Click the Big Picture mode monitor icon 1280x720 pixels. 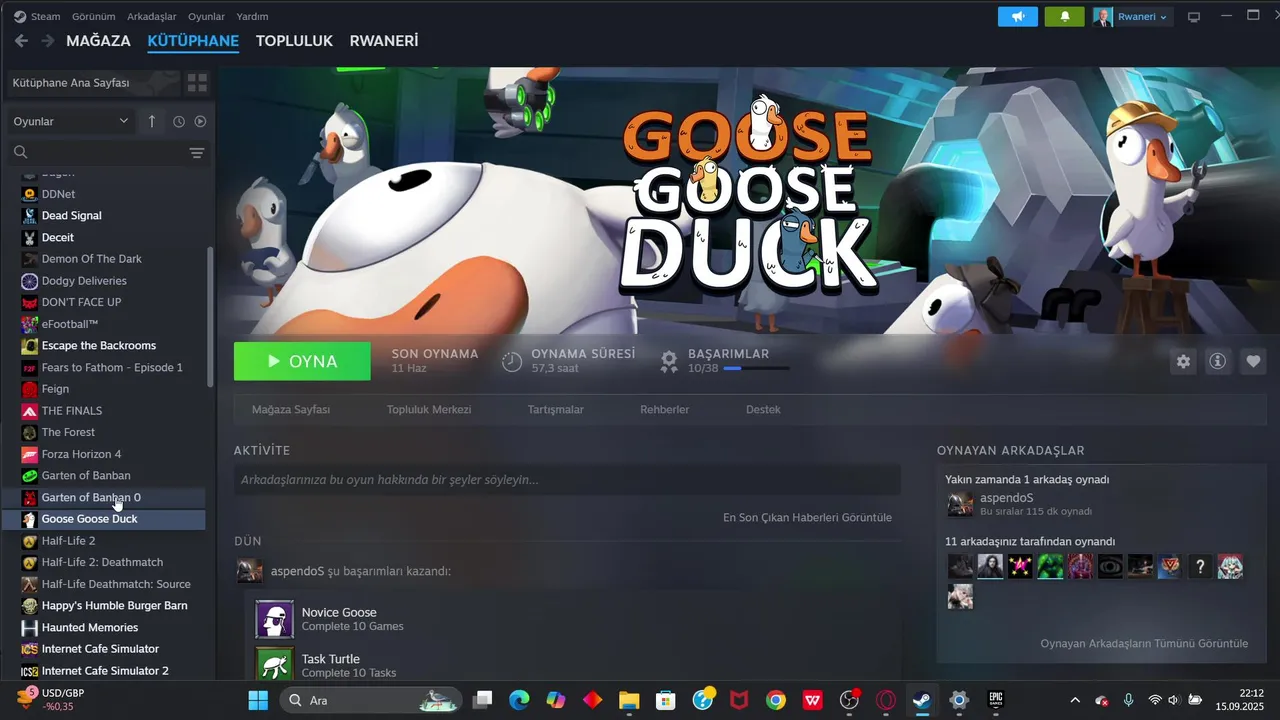pos(1193,17)
